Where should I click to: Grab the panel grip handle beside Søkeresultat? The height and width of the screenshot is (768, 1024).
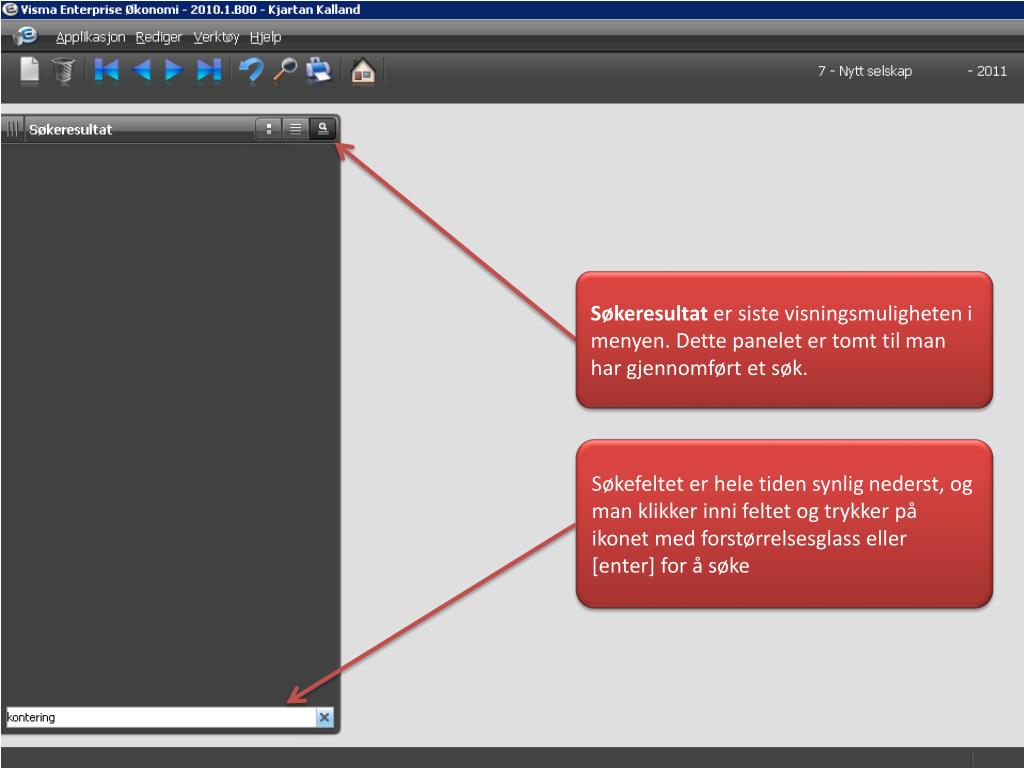click(x=12, y=129)
